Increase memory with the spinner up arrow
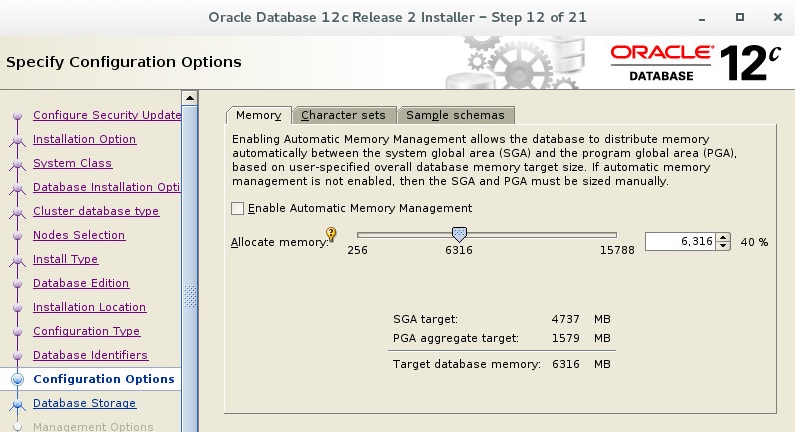795x432 pixels. pos(723,237)
